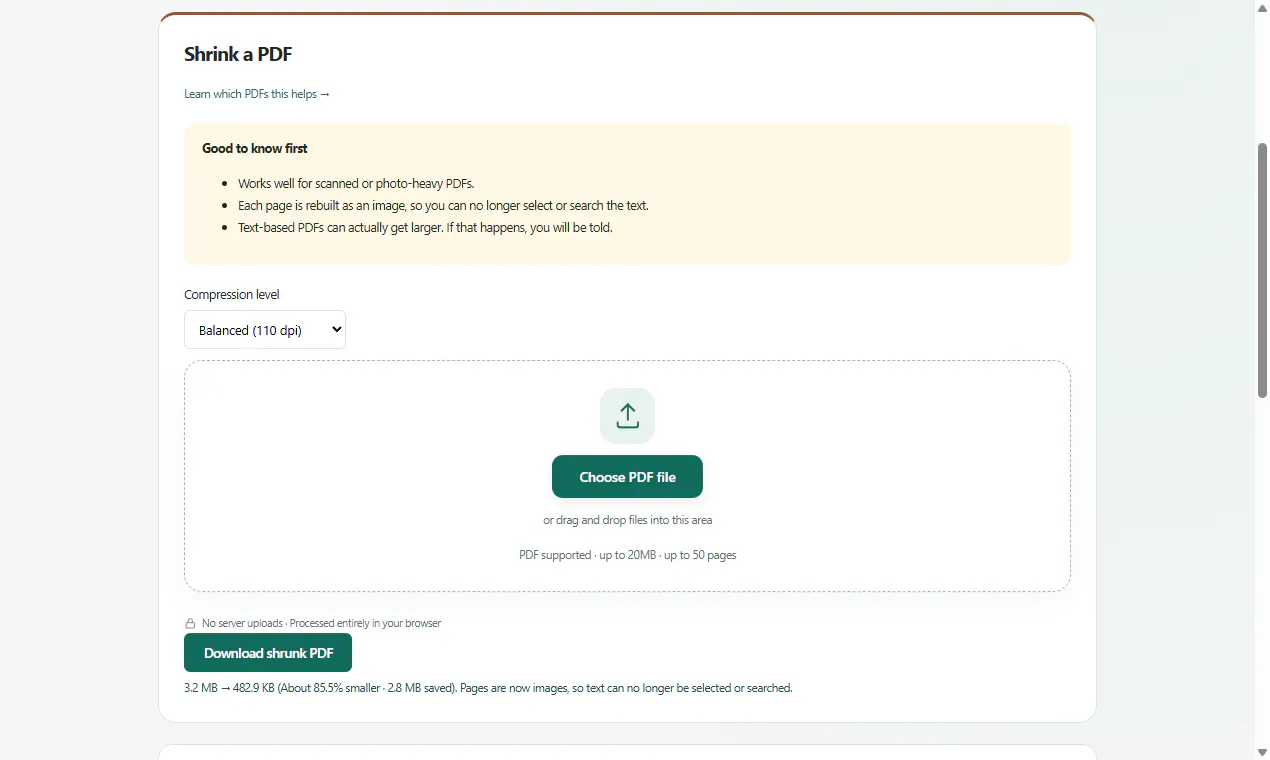Click the Choose PDF file button

coord(627,477)
